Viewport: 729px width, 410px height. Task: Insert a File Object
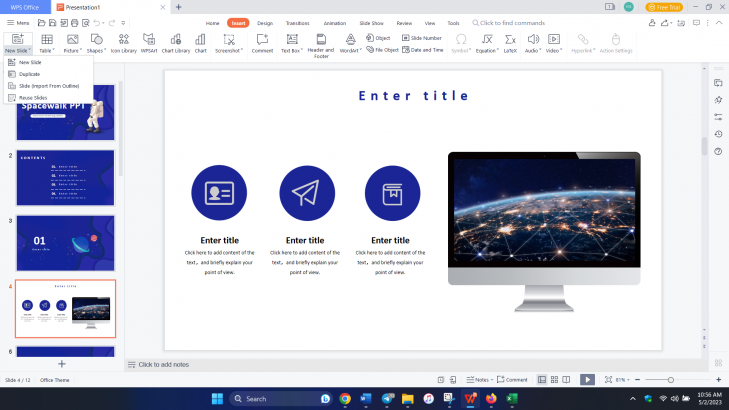pos(382,50)
